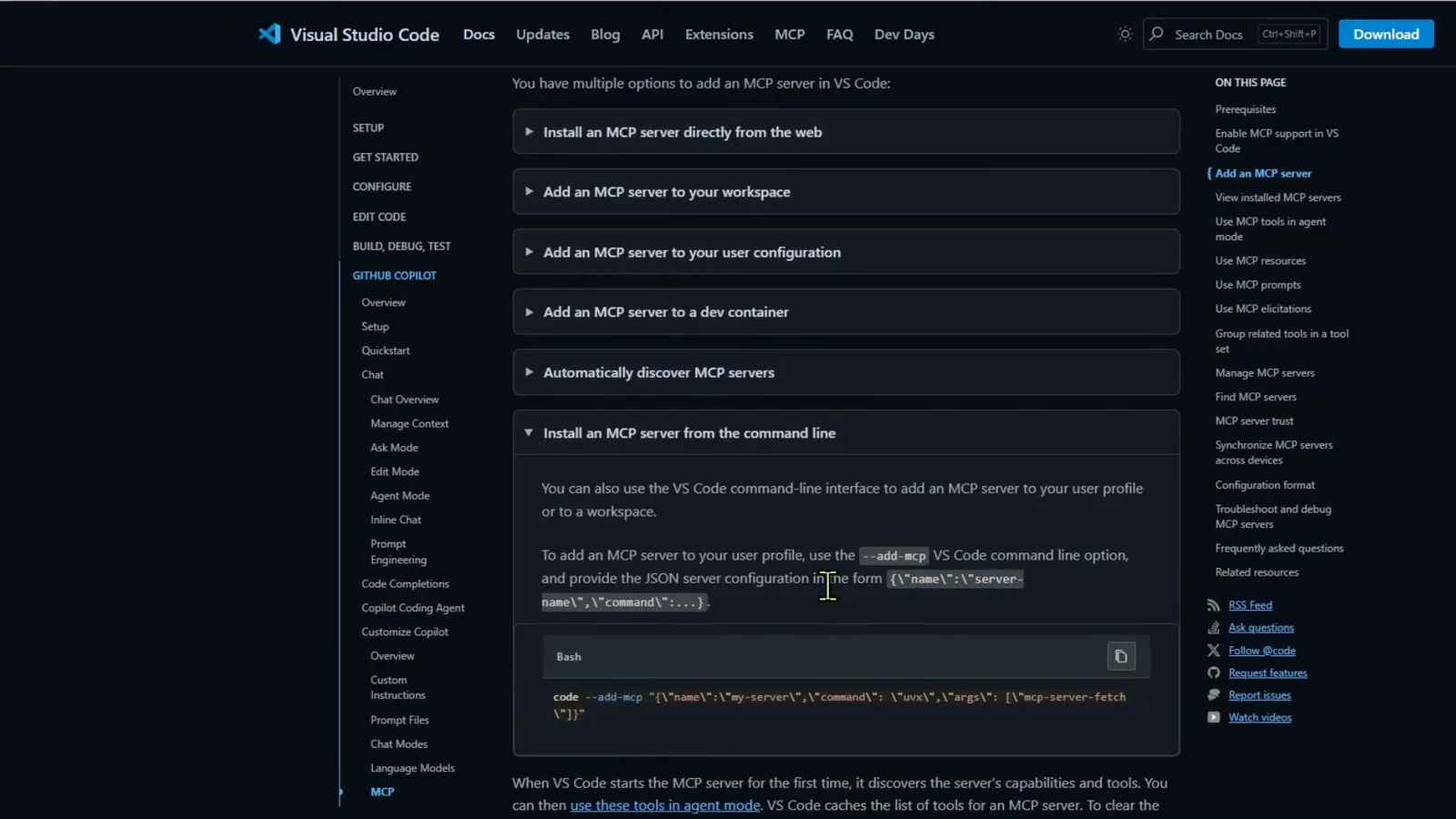
Task: Click the GitHub Request features icon
Action: [1213, 673]
